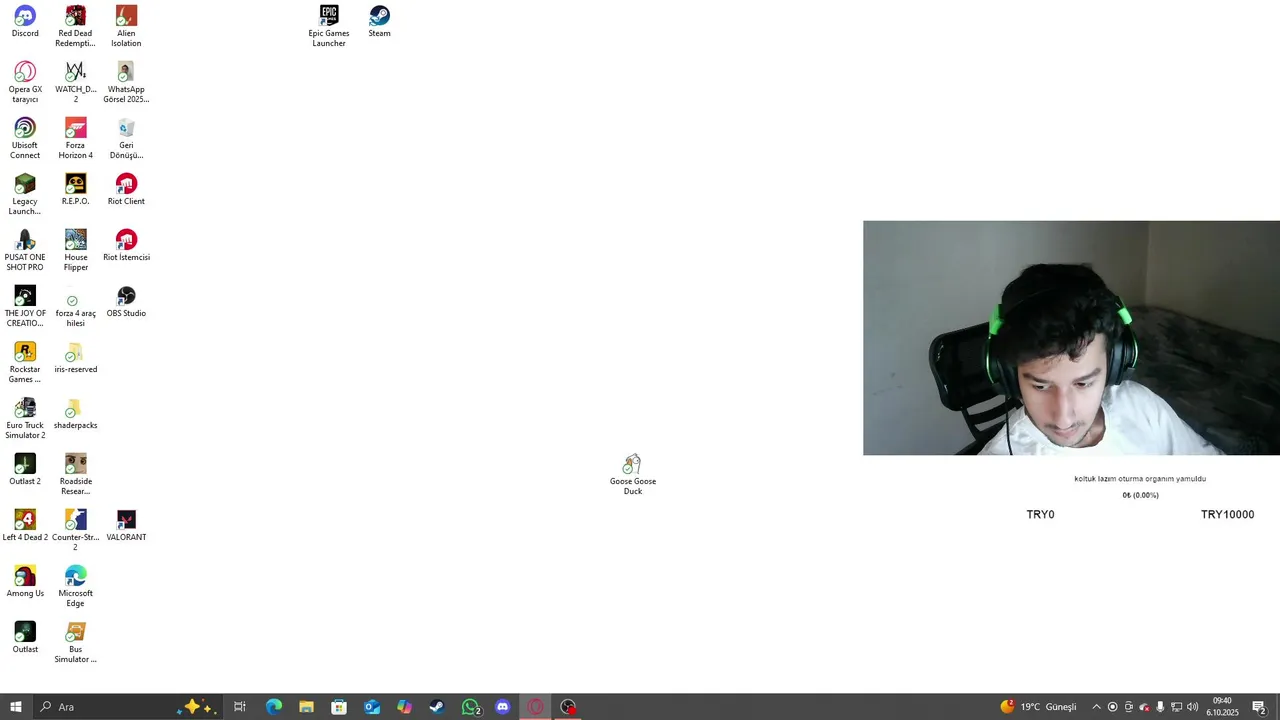Select the iris-reserved folder
The width and height of the screenshot is (1280, 720).
click(x=75, y=357)
